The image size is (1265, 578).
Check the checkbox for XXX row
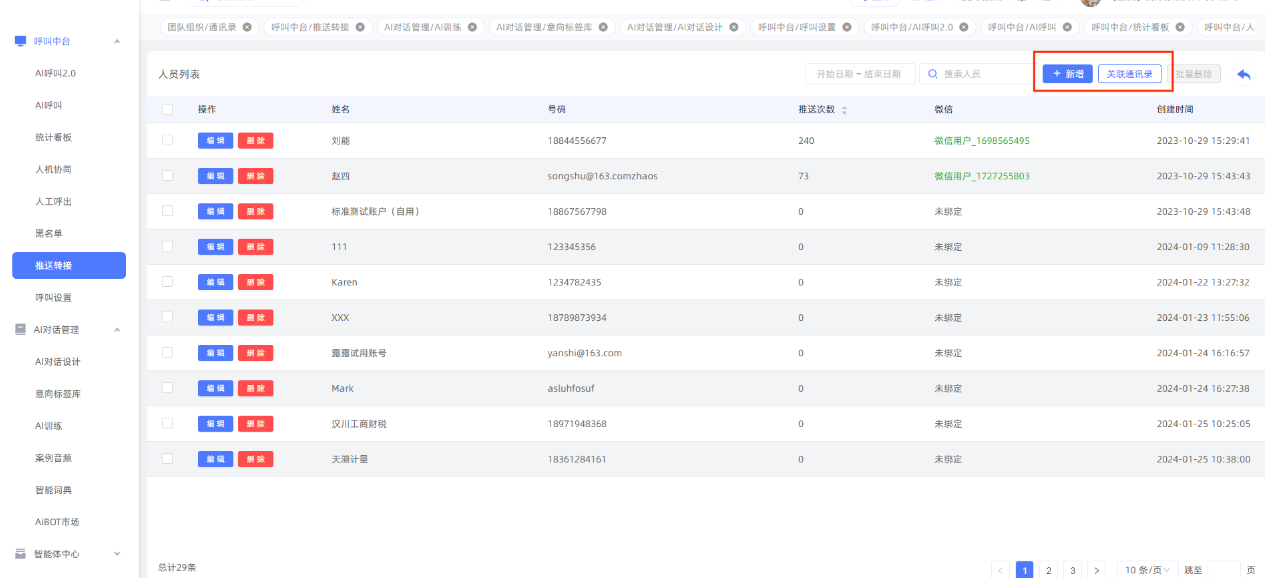pyautogui.click(x=167, y=317)
